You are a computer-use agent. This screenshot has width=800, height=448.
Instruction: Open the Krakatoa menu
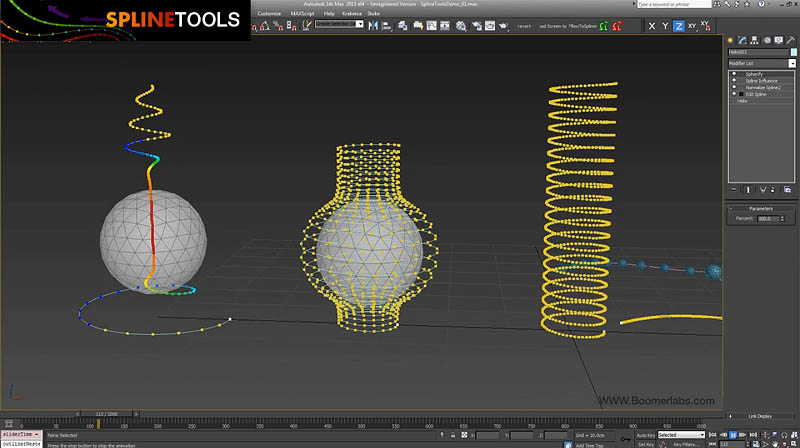pyautogui.click(x=351, y=13)
